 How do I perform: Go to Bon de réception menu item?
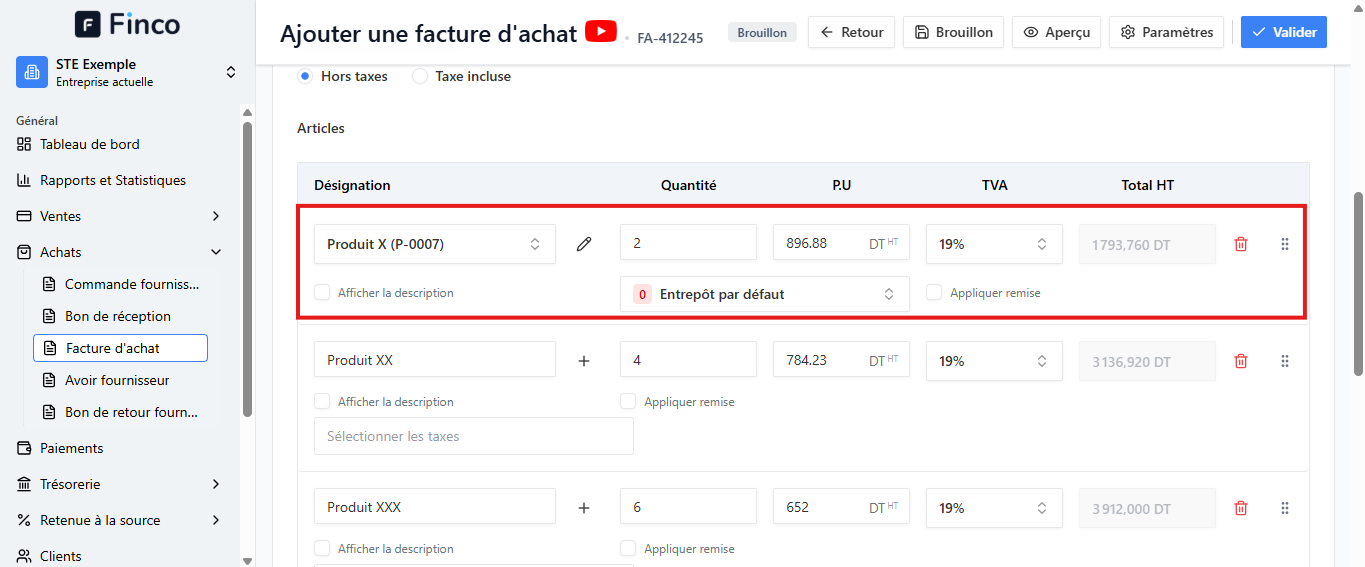click(x=120, y=316)
